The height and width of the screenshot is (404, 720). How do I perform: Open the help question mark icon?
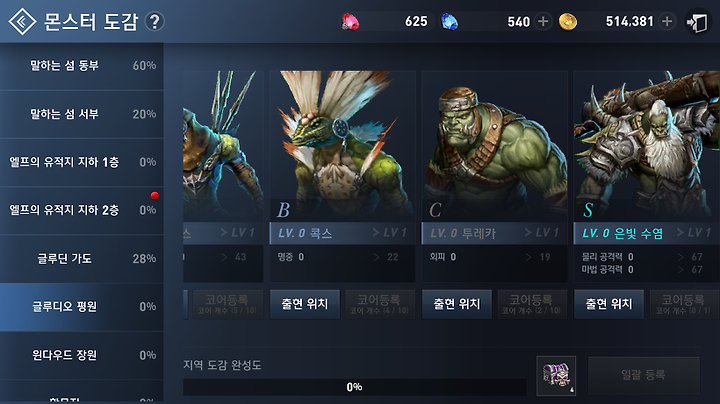tap(155, 22)
